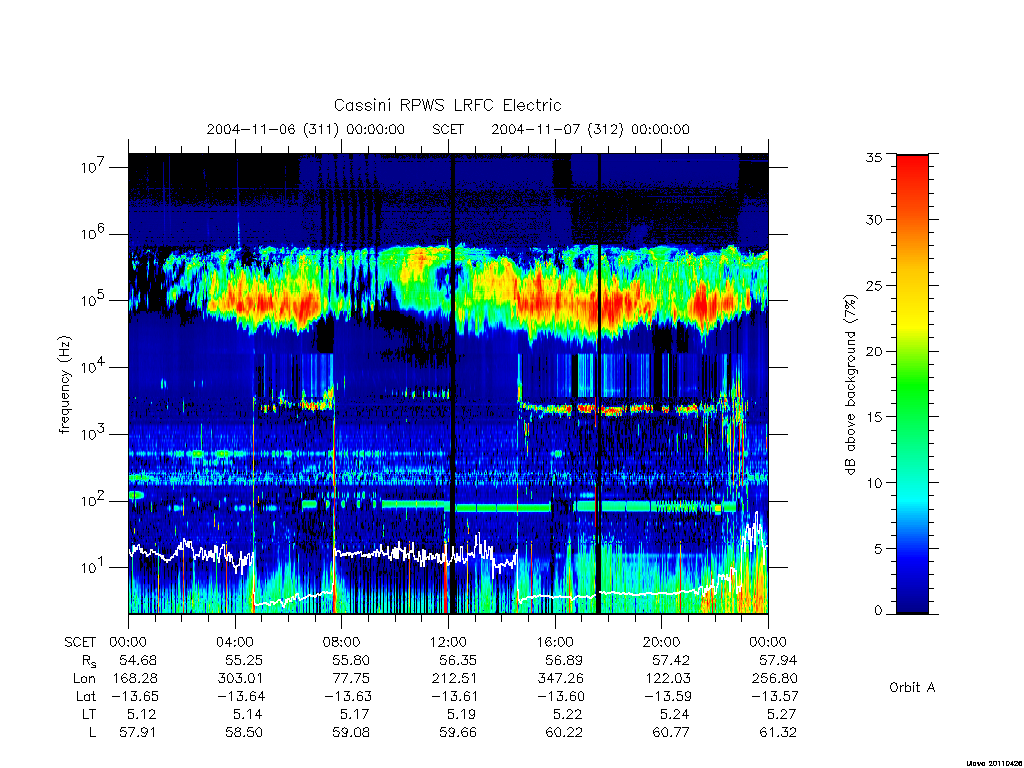Click the Lon value "347.26"

561,679
